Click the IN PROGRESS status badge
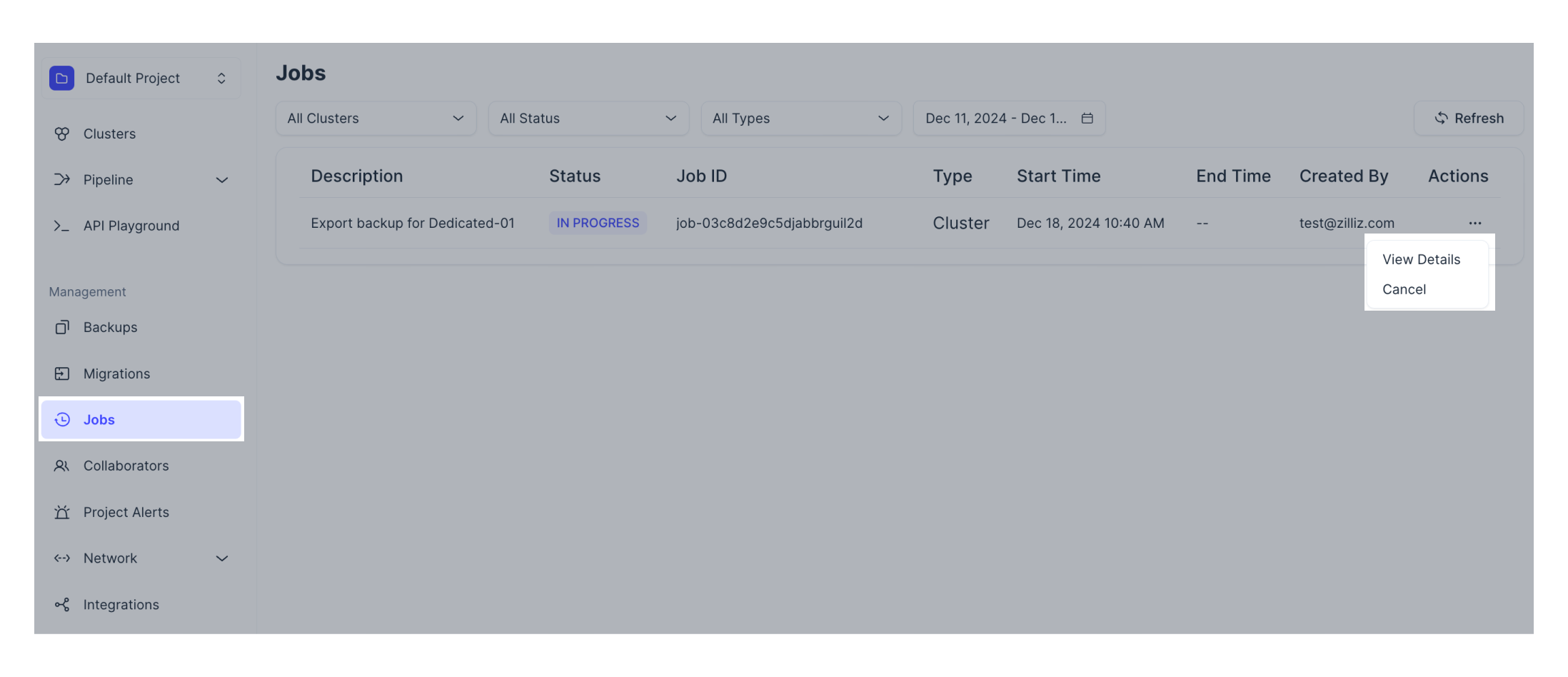The width and height of the screenshot is (1568, 677). click(598, 222)
